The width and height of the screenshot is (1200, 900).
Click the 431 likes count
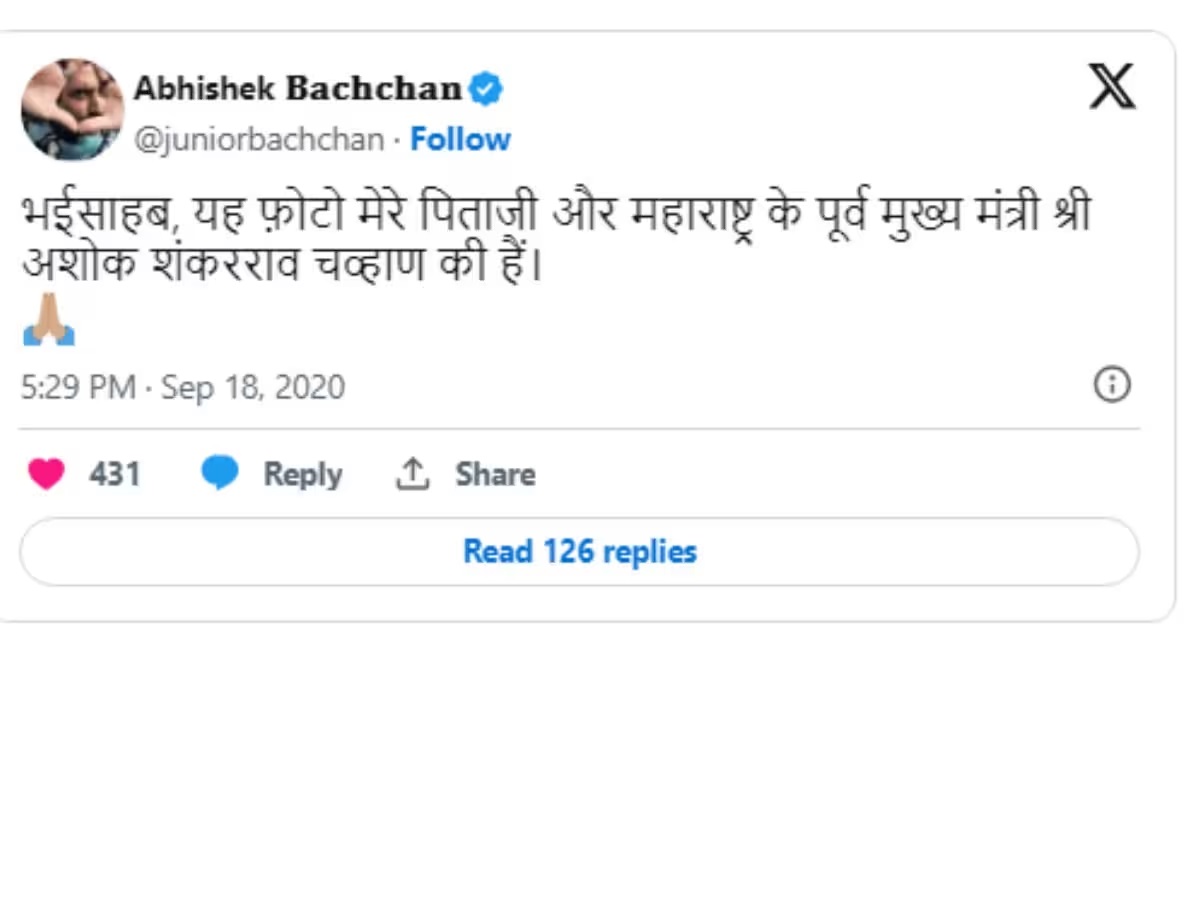click(x=114, y=474)
